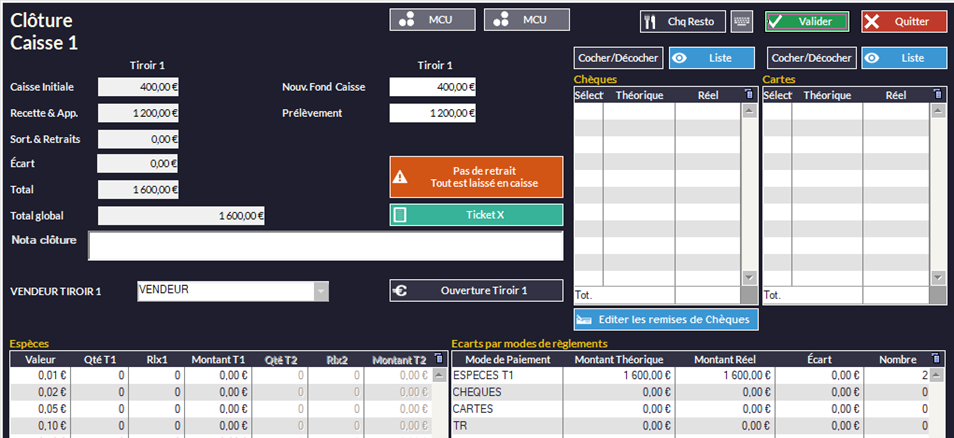
Task: Toggle Cocher/Décocher above the Cartes table
Action: [x=812, y=58]
